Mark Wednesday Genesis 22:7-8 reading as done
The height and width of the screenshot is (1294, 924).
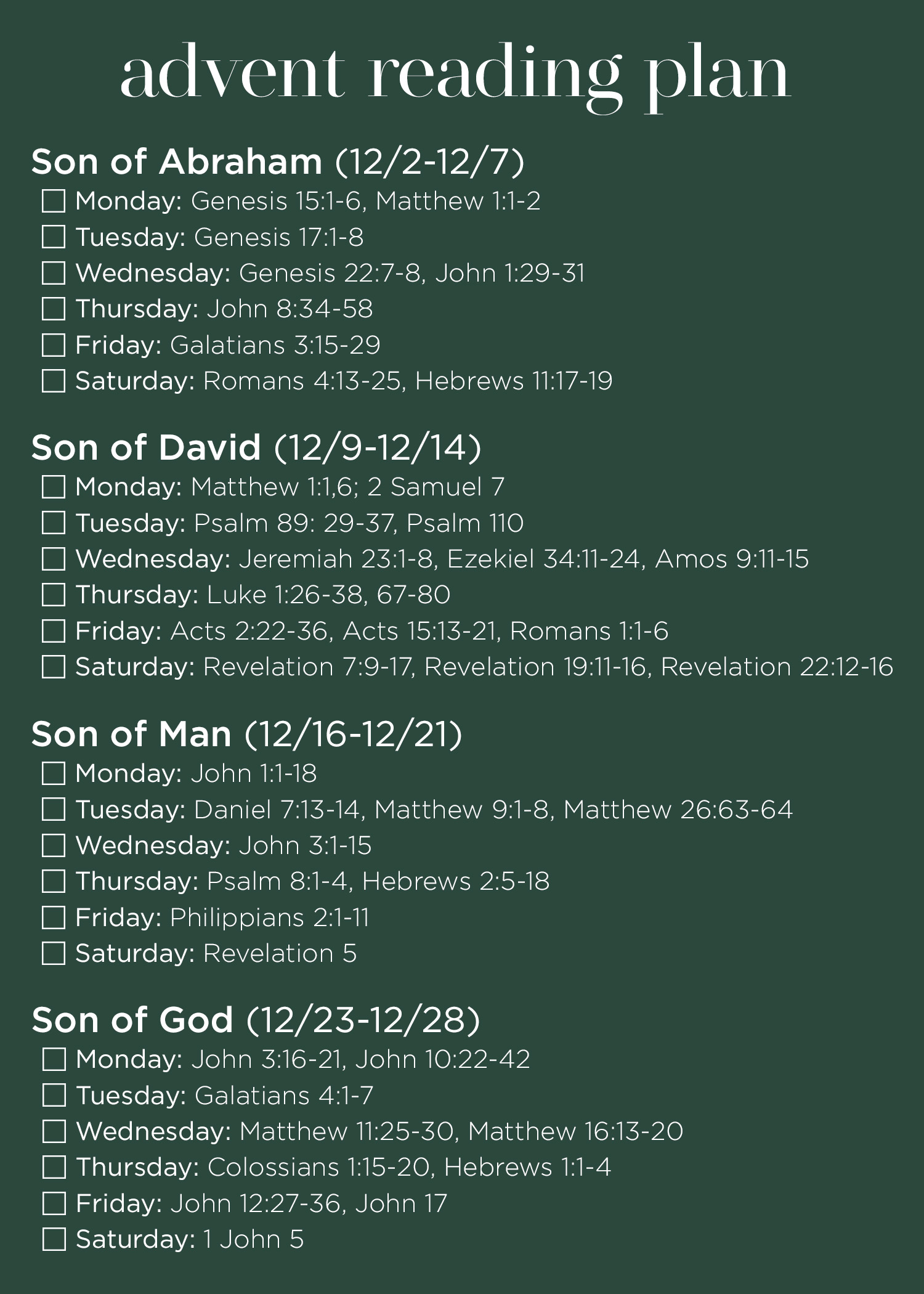tap(54, 273)
